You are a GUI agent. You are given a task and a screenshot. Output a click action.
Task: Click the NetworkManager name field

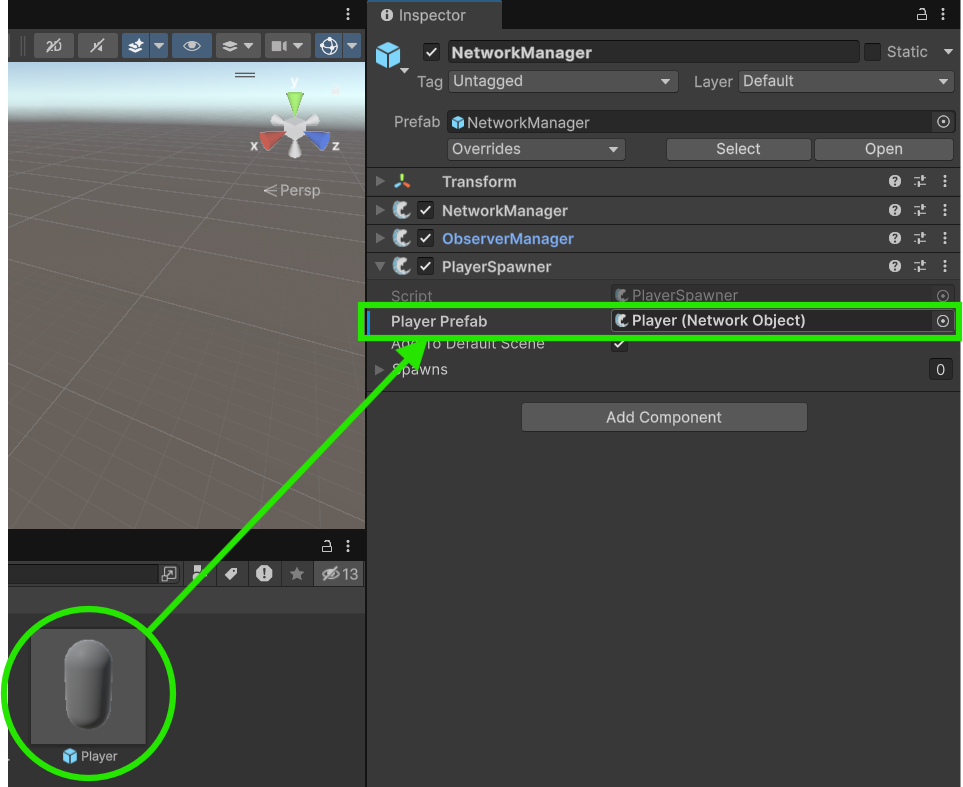point(653,52)
